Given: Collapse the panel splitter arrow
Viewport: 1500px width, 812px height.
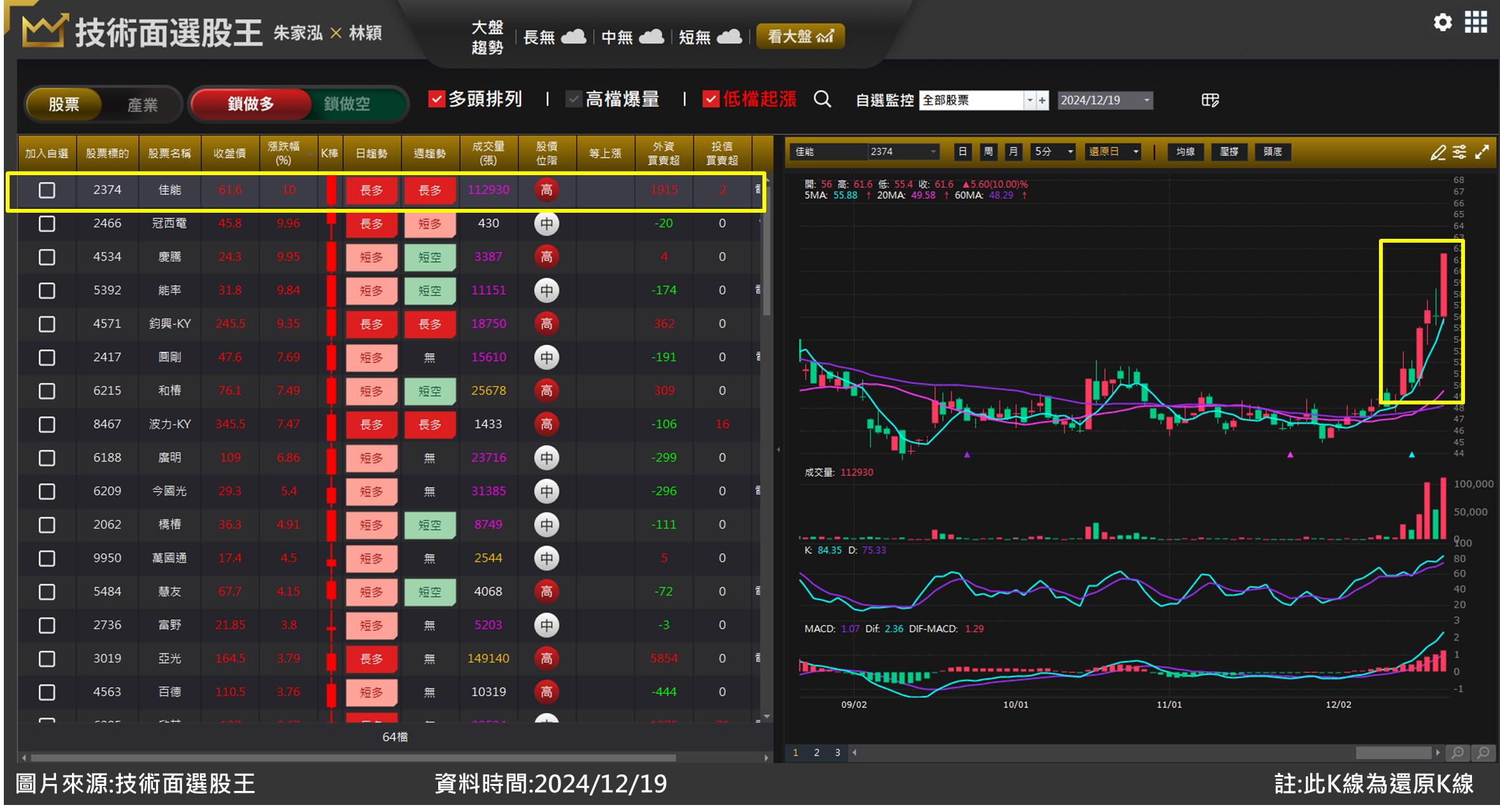Looking at the screenshot, I should [x=778, y=450].
